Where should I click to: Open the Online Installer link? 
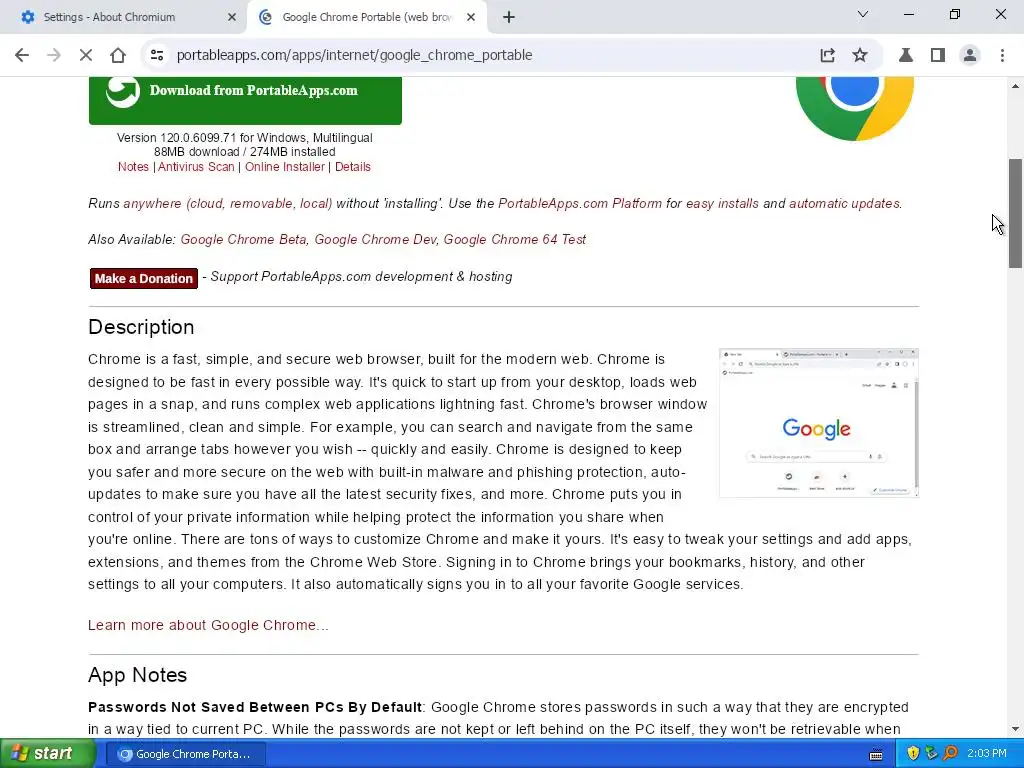coord(285,167)
